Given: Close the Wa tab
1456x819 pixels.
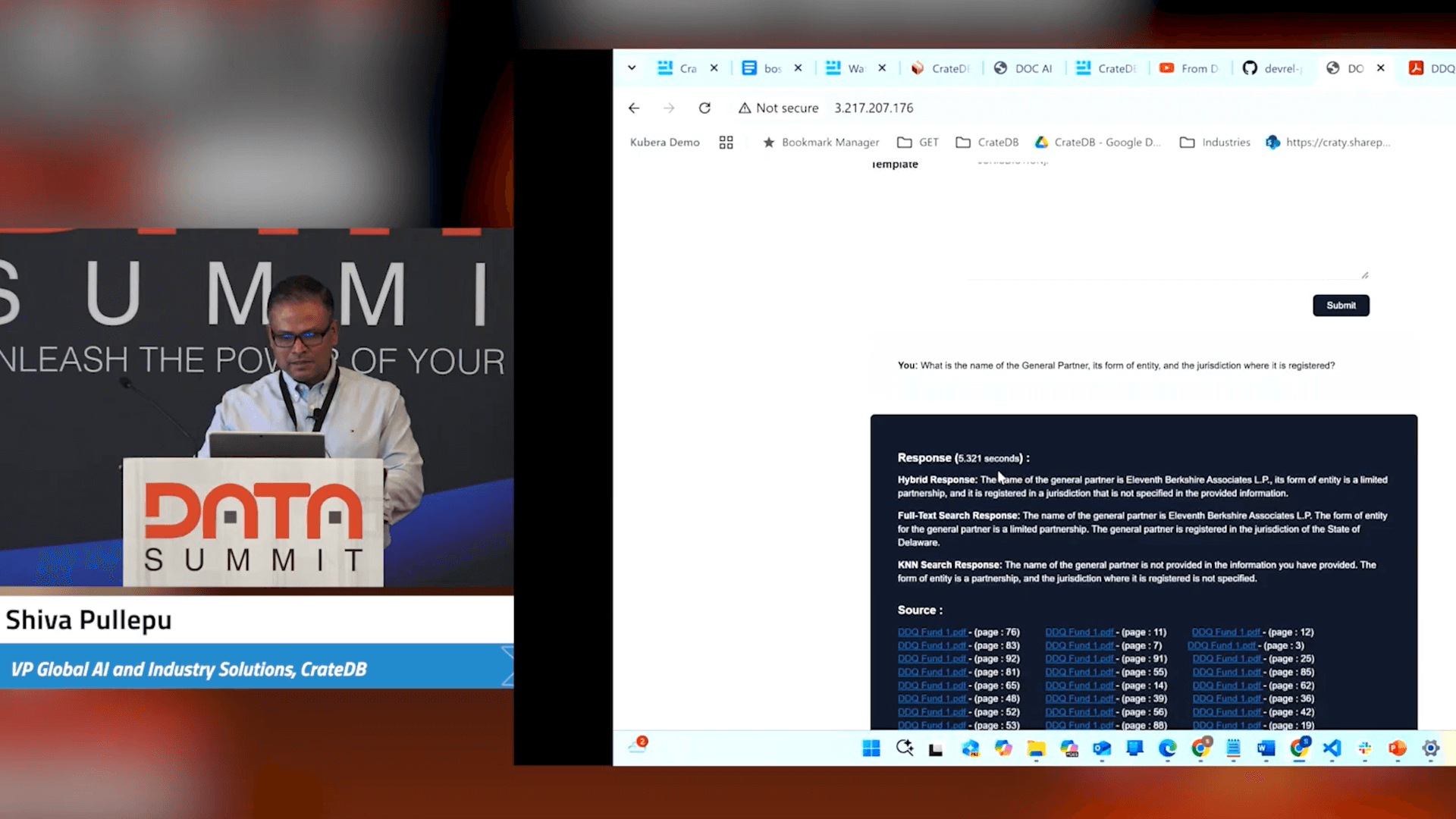Looking at the screenshot, I should pyautogui.click(x=882, y=68).
